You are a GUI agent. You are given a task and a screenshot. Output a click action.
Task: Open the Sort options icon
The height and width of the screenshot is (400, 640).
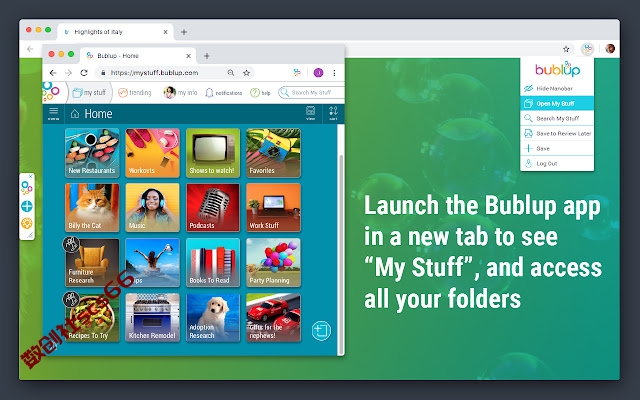click(x=333, y=113)
